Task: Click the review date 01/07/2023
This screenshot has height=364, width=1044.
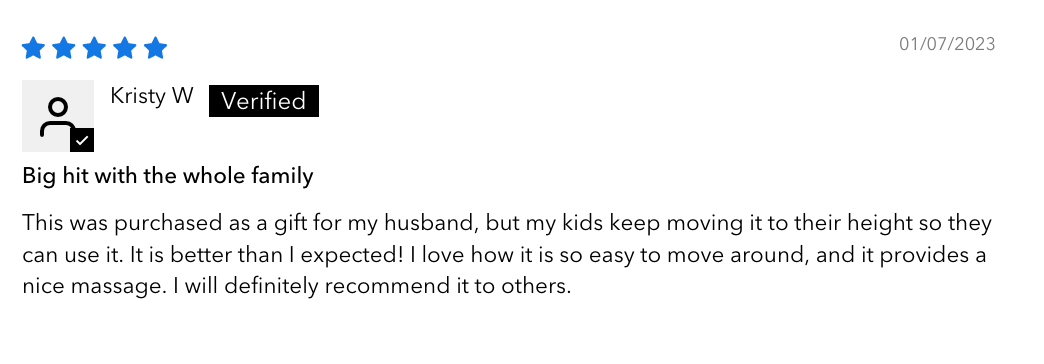Action: pyautogui.click(x=947, y=45)
